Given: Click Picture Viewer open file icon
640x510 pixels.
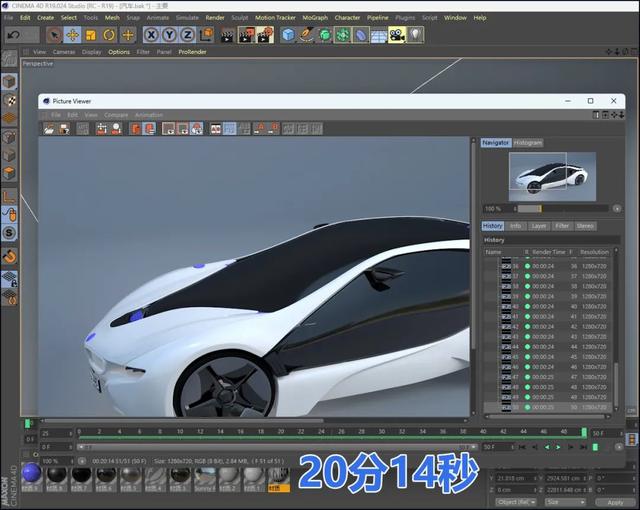Looking at the screenshot, I should [49, 129].
